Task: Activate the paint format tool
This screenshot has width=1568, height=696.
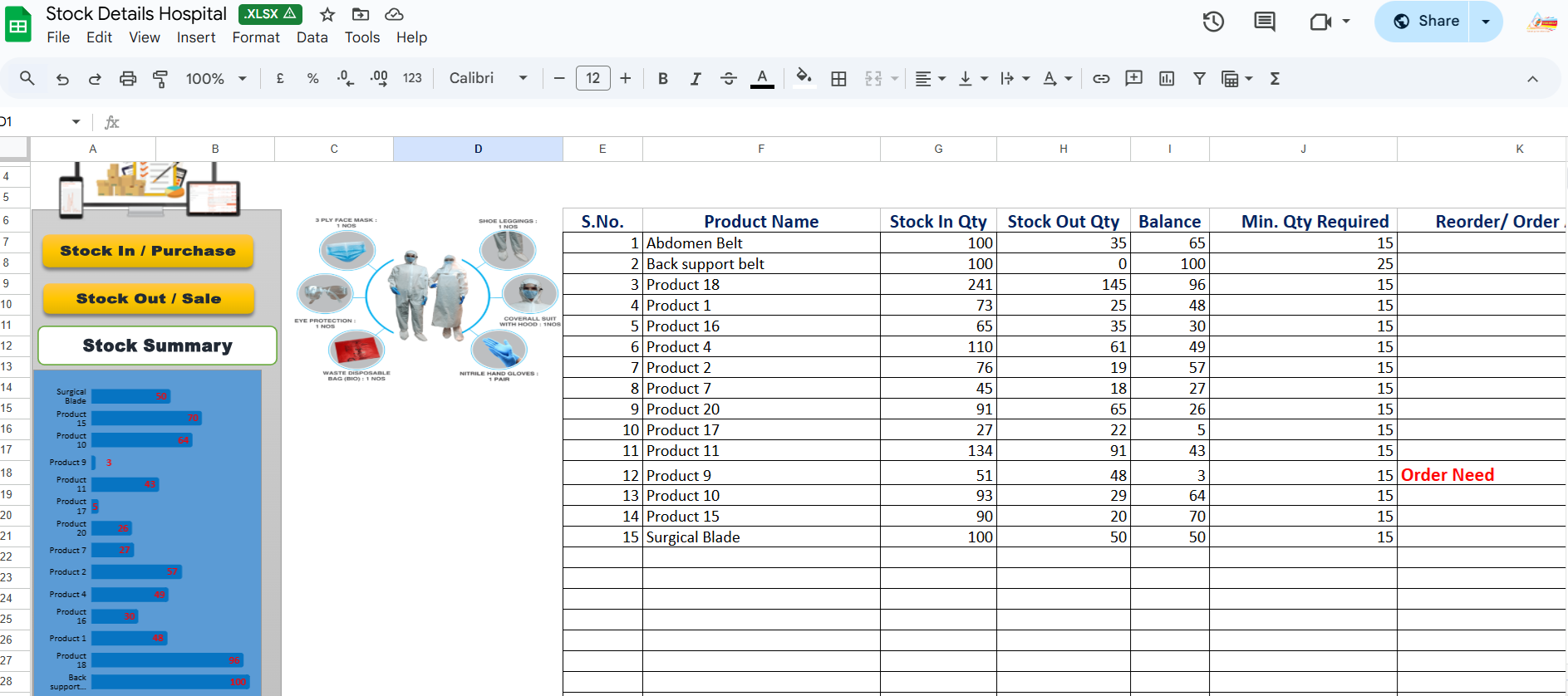Action: [x=160, y=79]
